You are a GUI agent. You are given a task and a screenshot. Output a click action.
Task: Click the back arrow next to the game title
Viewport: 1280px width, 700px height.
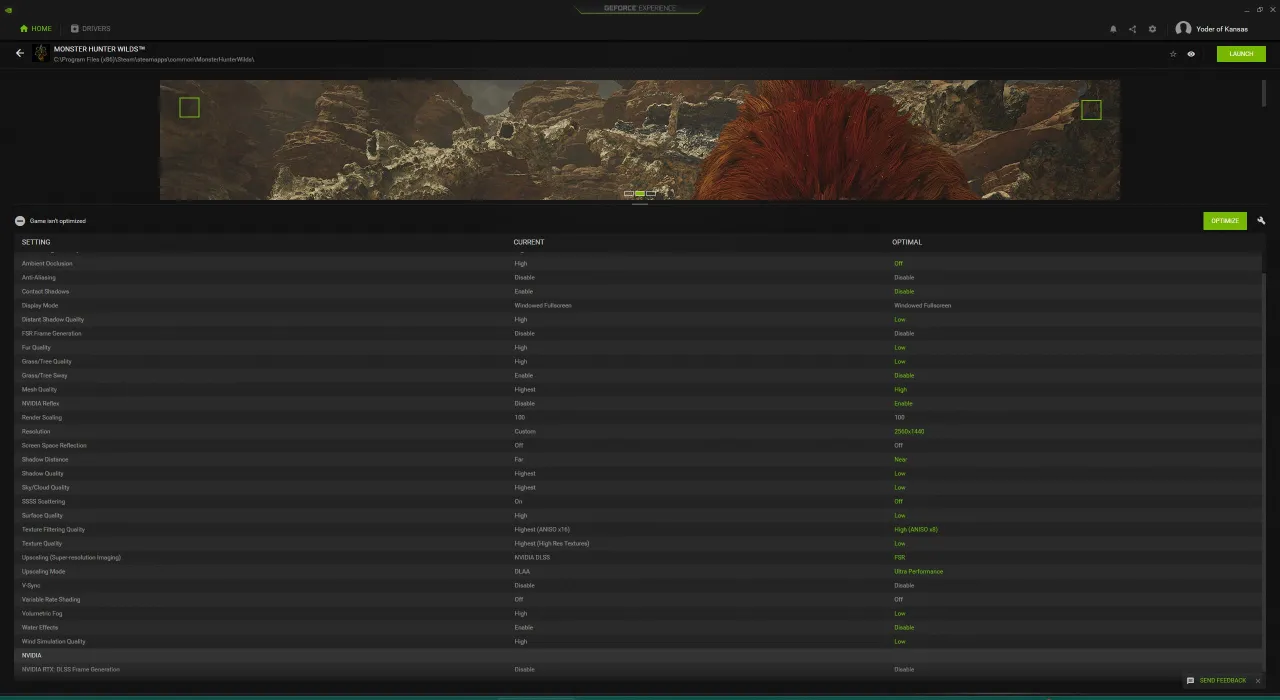click(x=19, y=53)
